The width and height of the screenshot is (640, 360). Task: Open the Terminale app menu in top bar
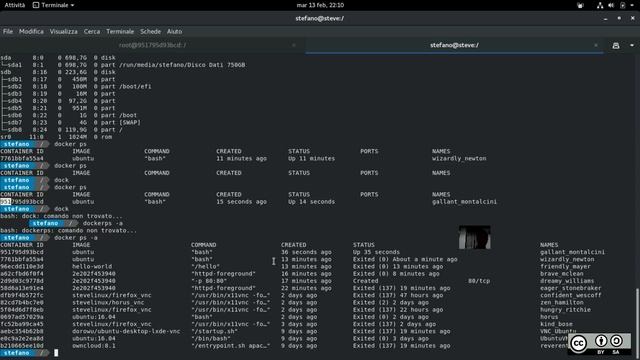pyautogui.click(x=53, y=5)
